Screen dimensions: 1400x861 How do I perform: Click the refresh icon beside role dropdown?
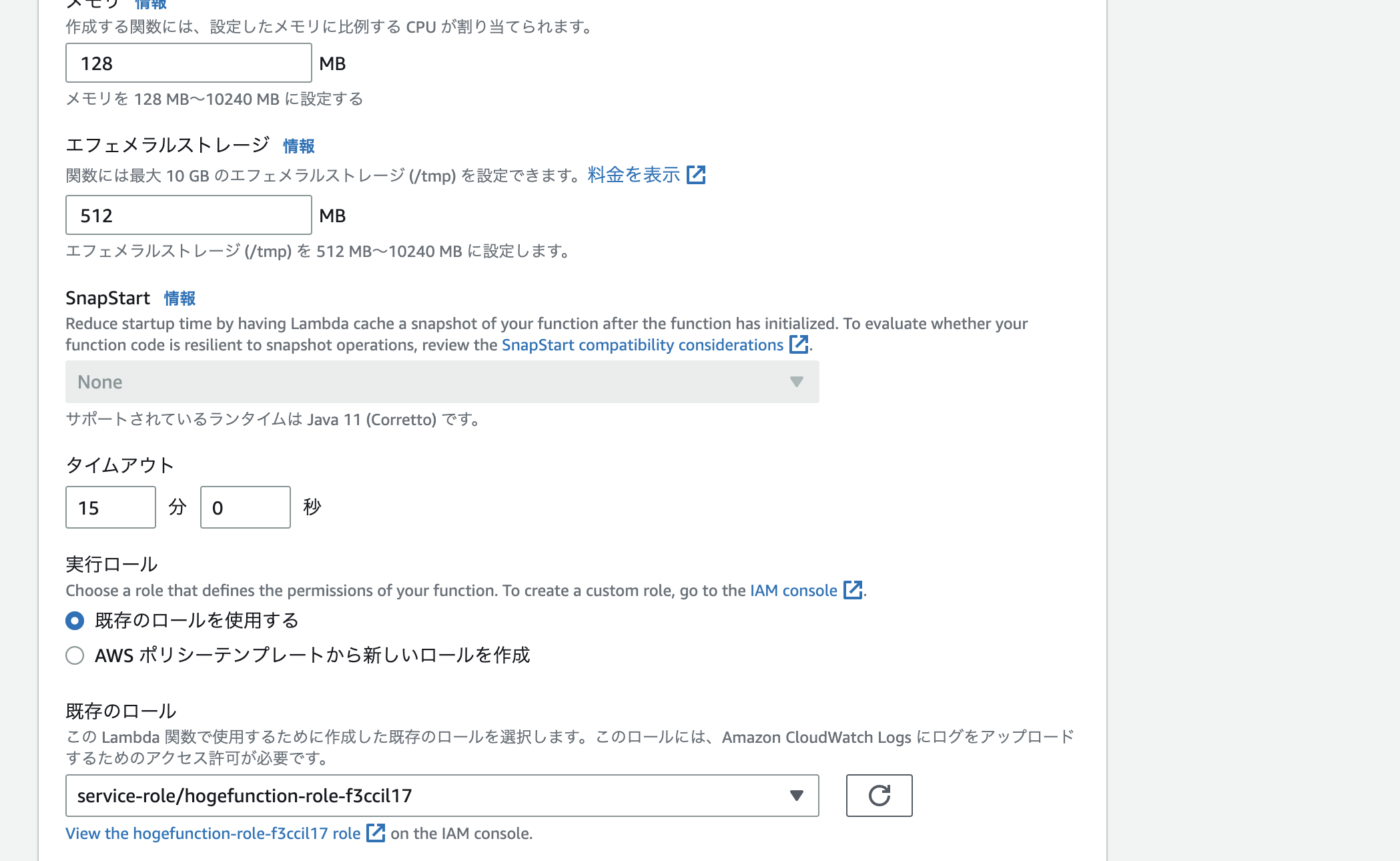click(879, 796)
